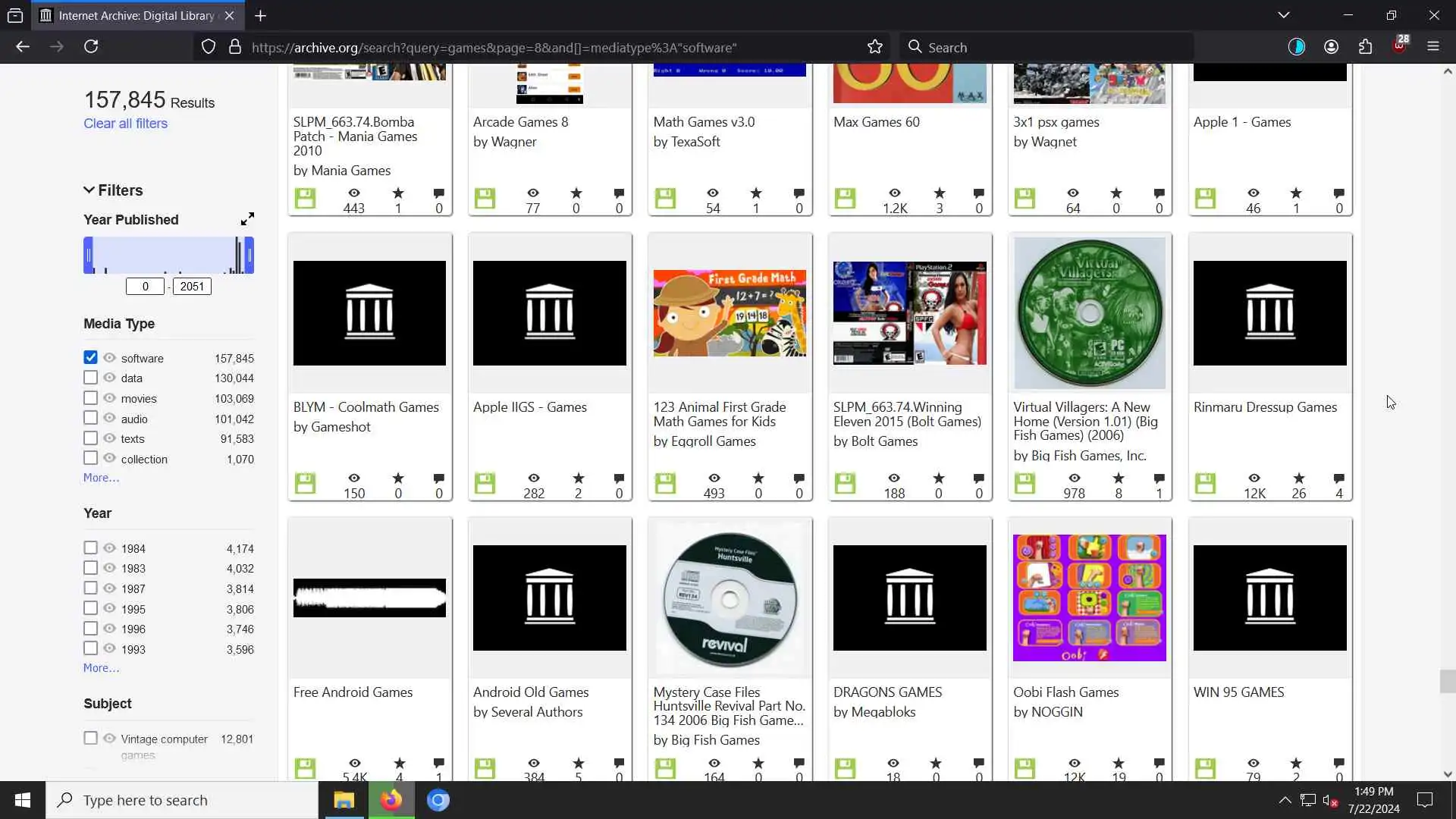Toggle the eye icon beside audio filter
This screenshot has width=1456, height=819.
[x=109, y=418]
